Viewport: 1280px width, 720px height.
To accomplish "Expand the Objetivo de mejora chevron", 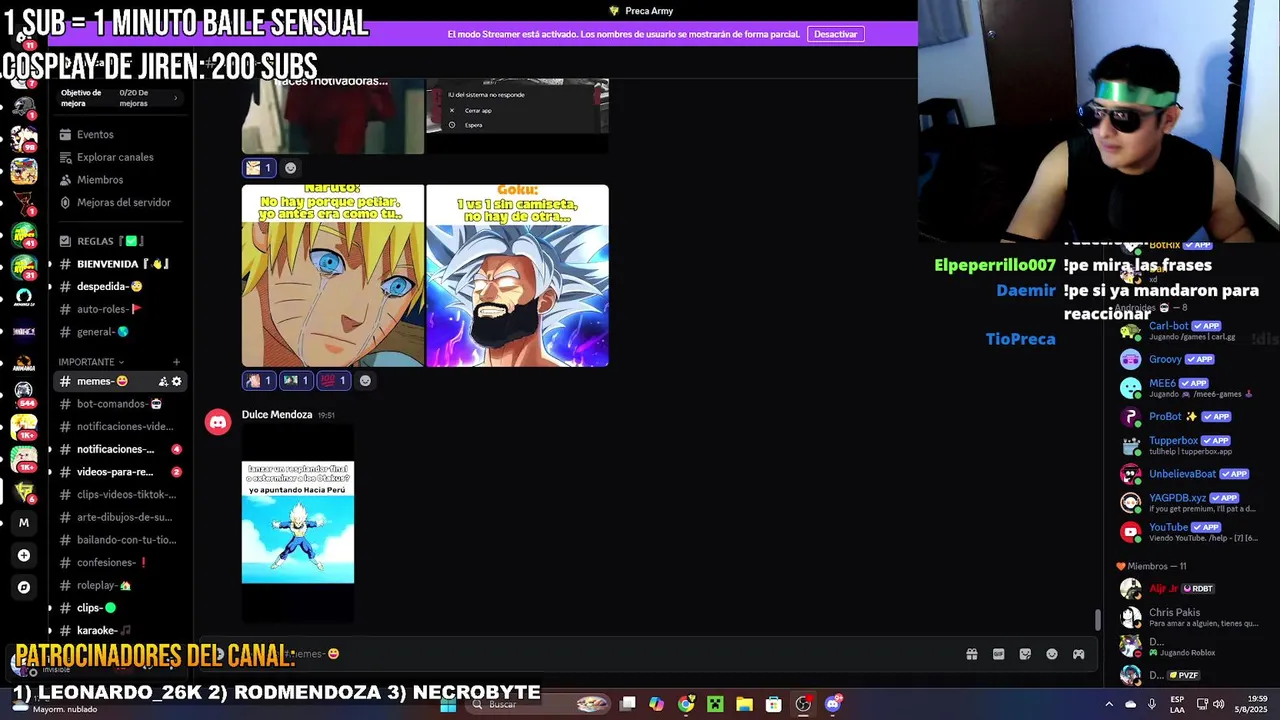I will point(176,98).
